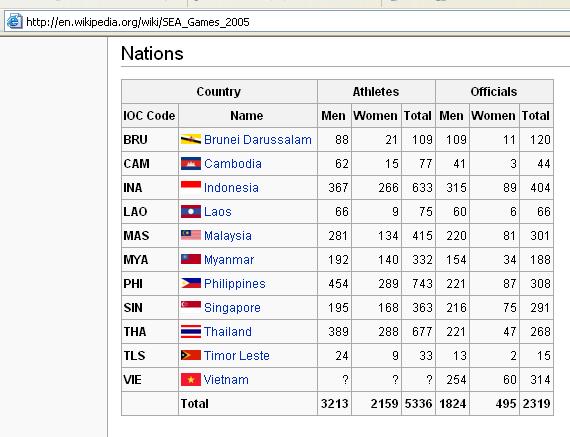Open the Cambodia country link
570x437 pixels.
click(x=233, y=164)
